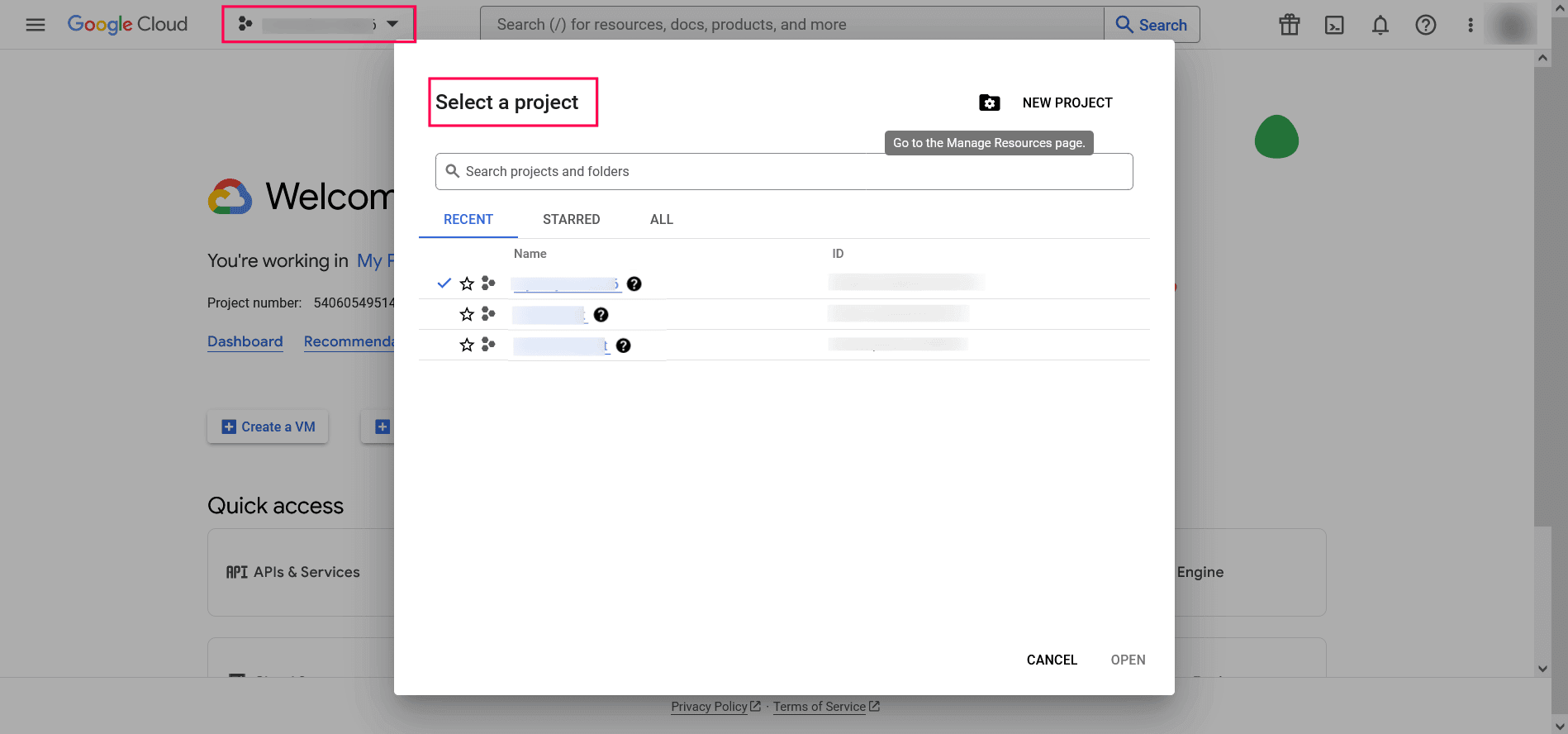Click NEW PROJECT in the dialog
Viewport: 1568px width, 734px height.
(1067, 102)
